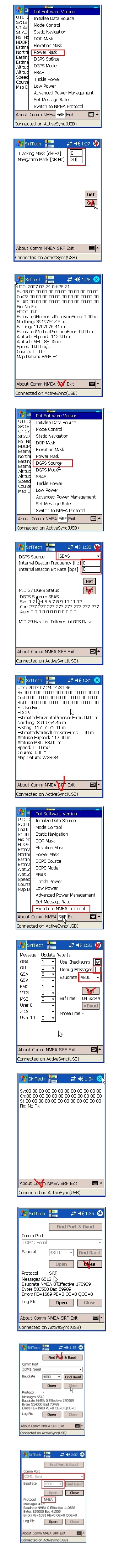
Task: Open Start flag in the 1:27 screen
Action: tap(20, 144)
